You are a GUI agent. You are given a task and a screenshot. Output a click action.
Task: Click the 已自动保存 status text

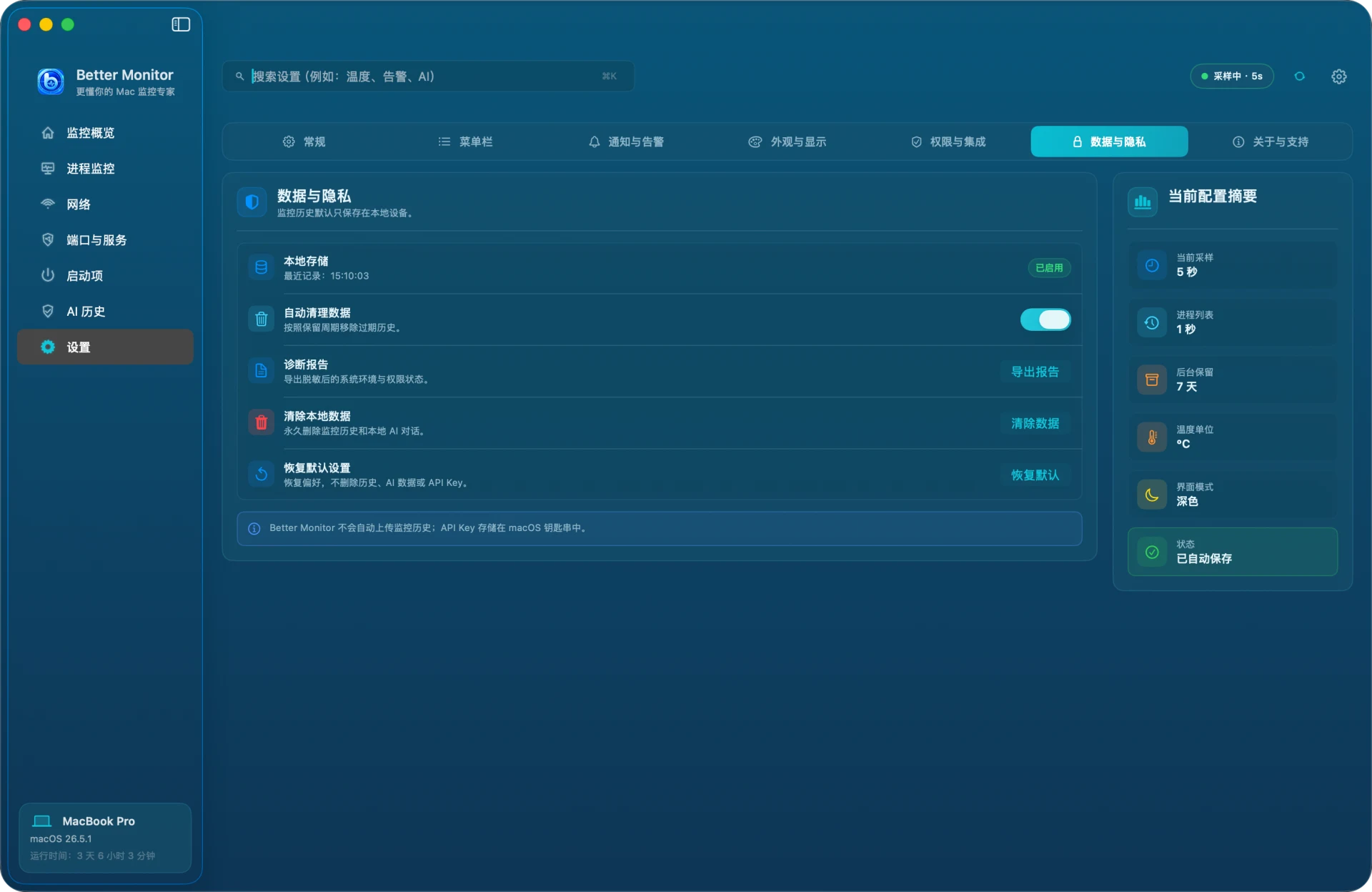coord(1204,558)
